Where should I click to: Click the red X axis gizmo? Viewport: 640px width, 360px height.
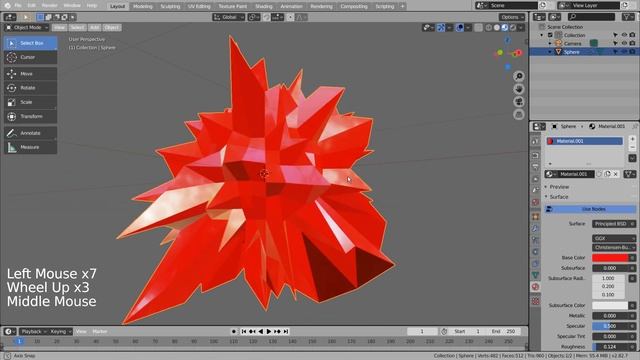point(518,53)
